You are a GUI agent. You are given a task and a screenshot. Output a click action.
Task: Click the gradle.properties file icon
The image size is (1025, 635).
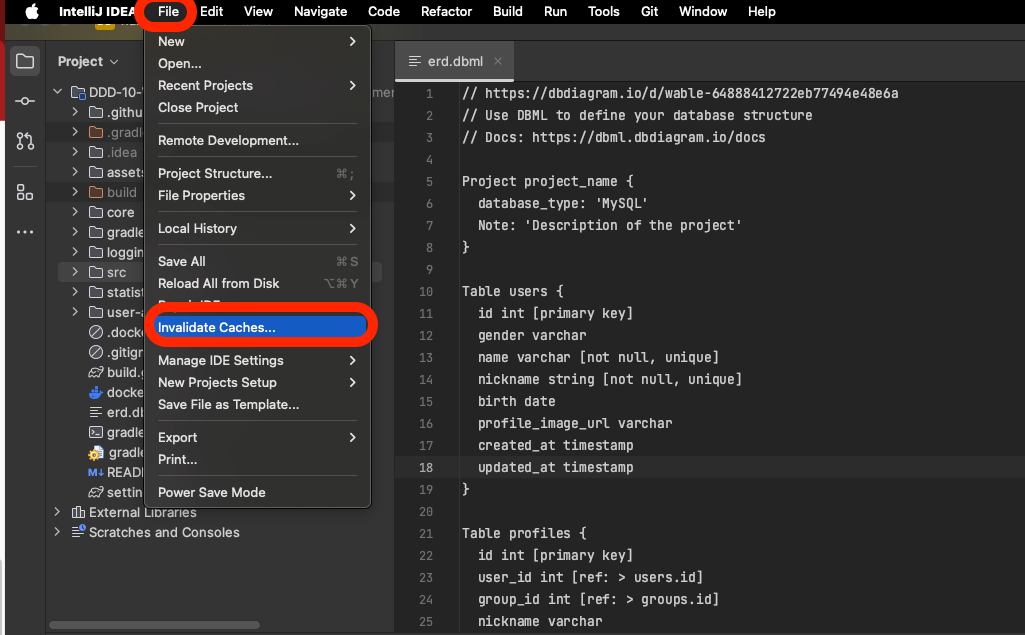click(x=96, y=453)
